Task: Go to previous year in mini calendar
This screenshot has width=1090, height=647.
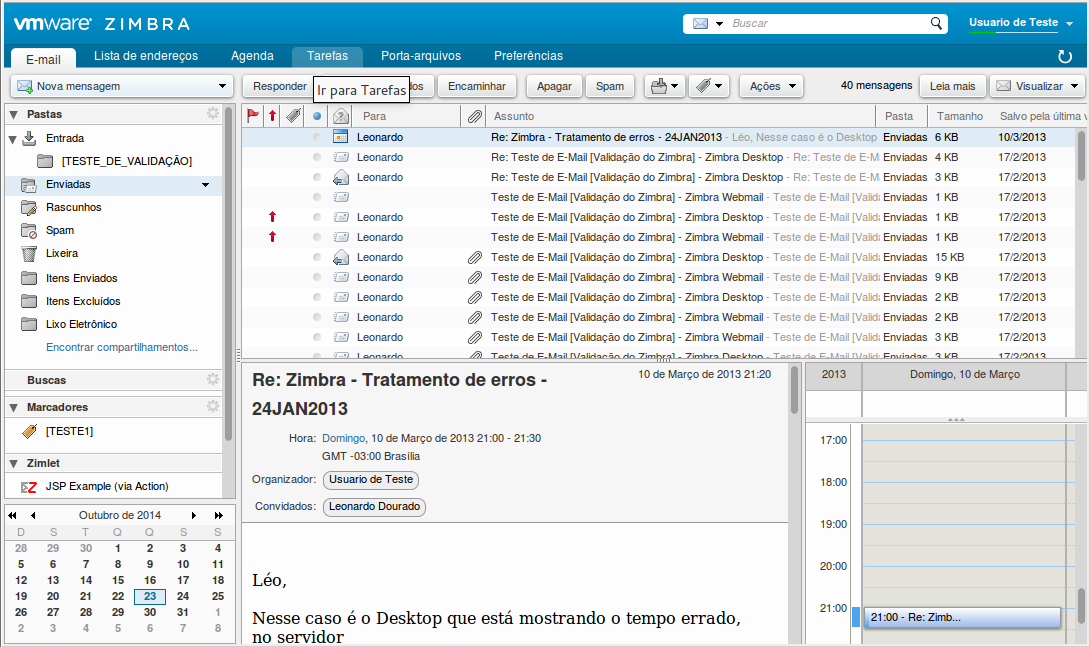Action: 13,515
